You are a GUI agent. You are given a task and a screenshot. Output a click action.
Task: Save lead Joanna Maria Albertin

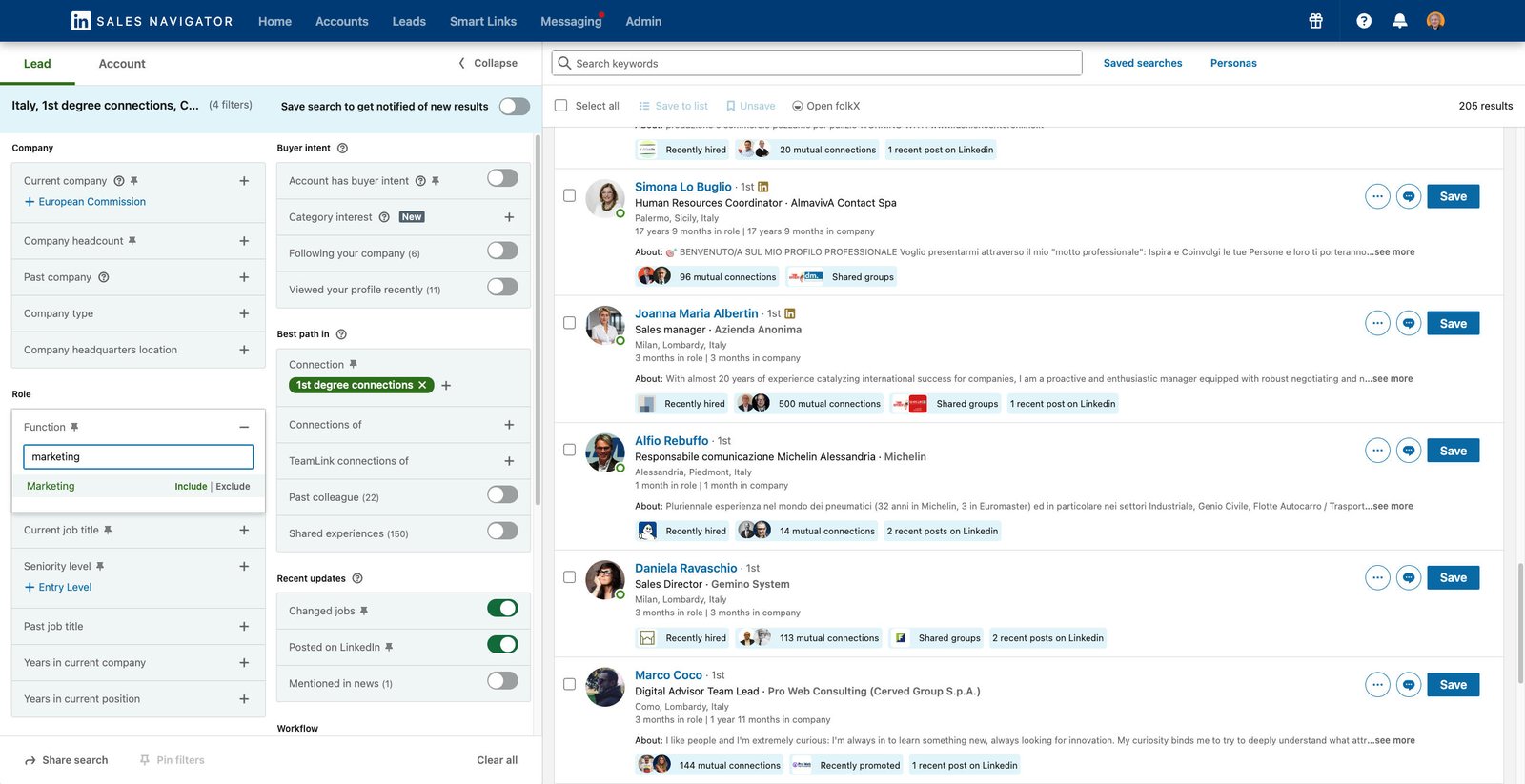click(1453, 323)
